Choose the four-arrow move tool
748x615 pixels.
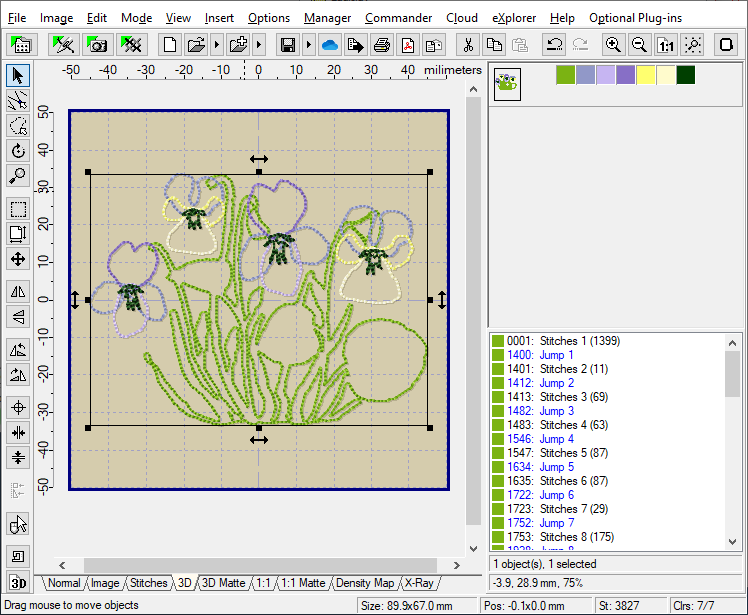18,259
